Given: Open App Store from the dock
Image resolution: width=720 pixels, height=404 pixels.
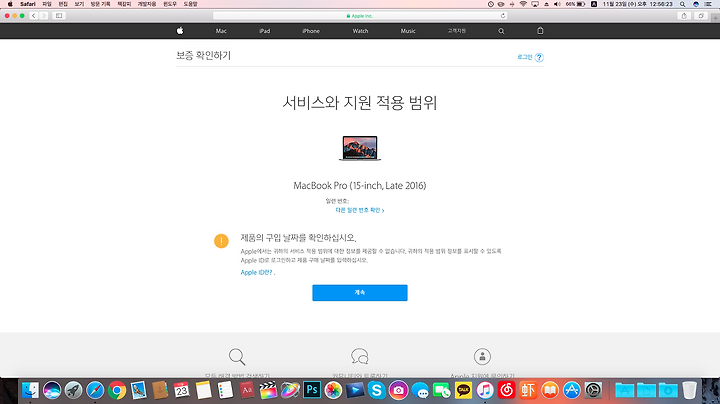Looking at the screenshot, I should (572, 391).
